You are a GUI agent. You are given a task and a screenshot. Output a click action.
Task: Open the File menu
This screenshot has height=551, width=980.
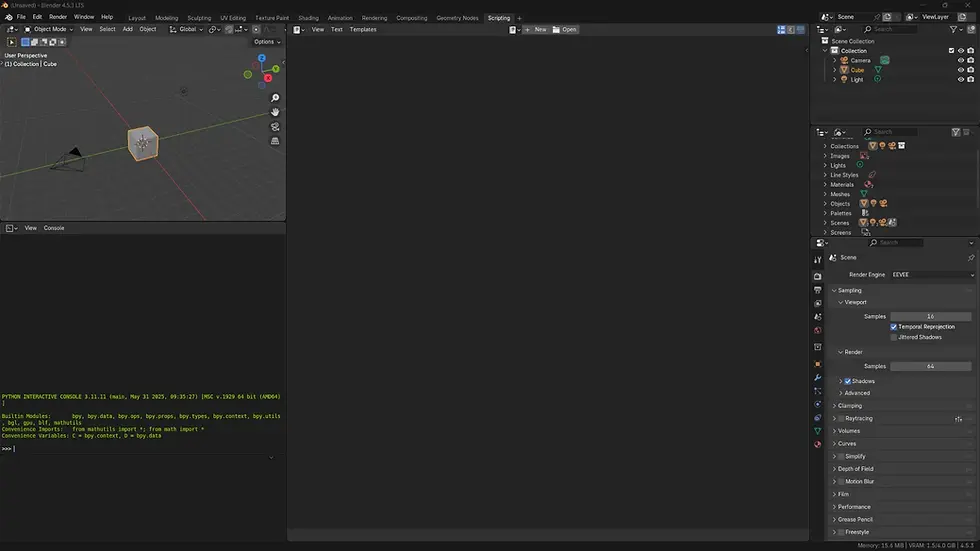point(21,17)
